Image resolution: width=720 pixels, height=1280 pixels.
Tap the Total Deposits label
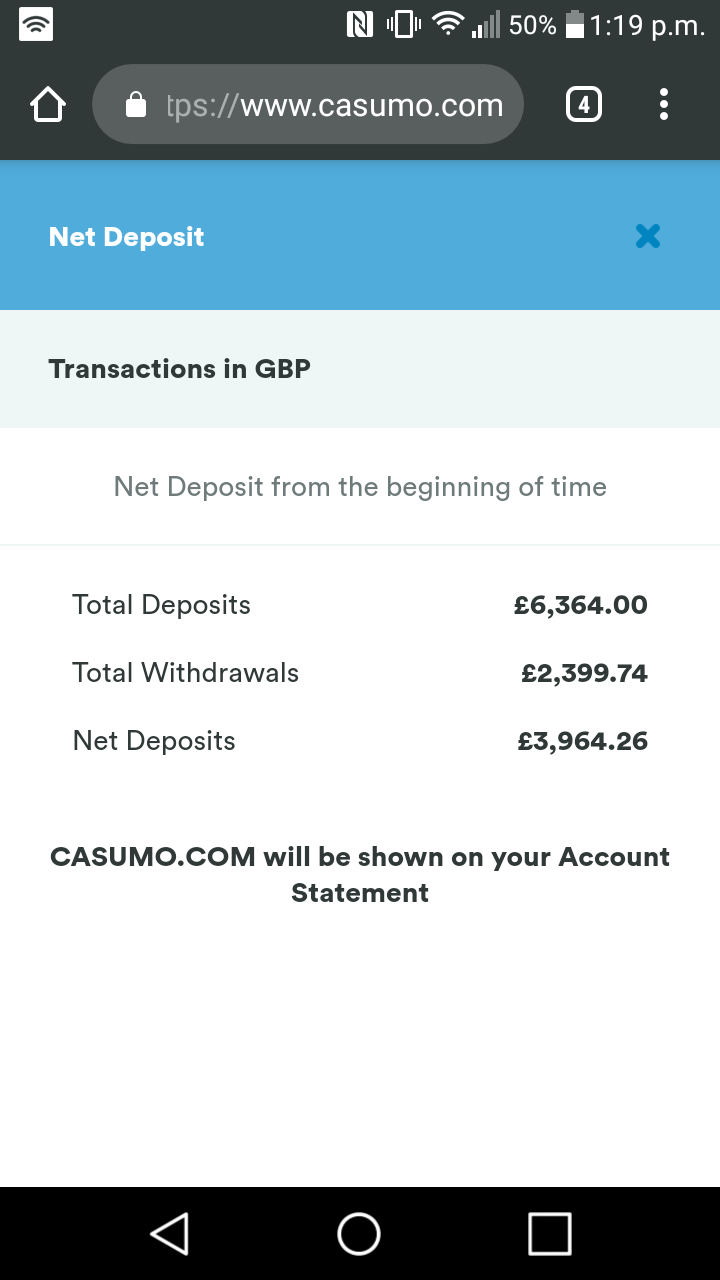coord(161,605)
